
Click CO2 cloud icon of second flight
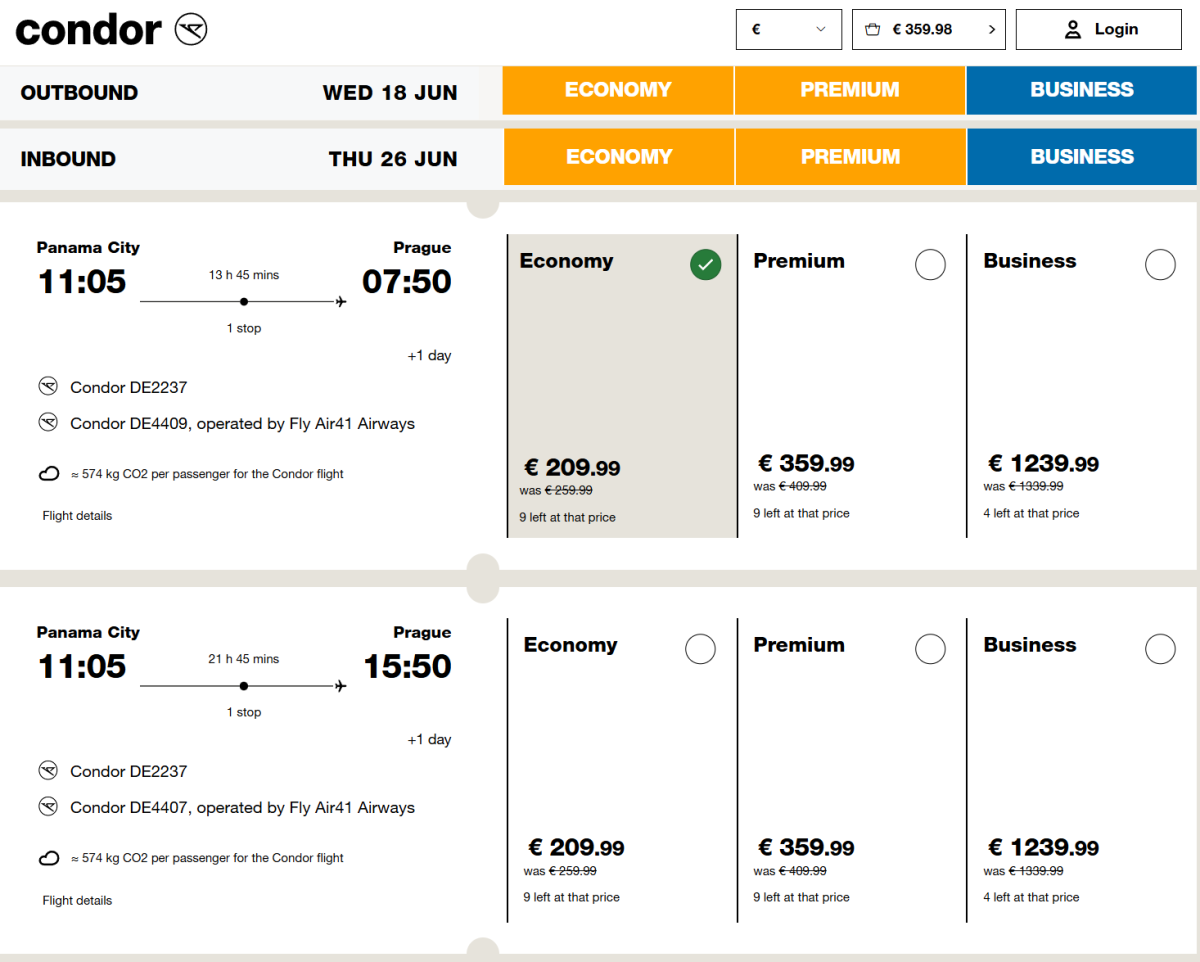pyautogui.click(x=49, y=858)
